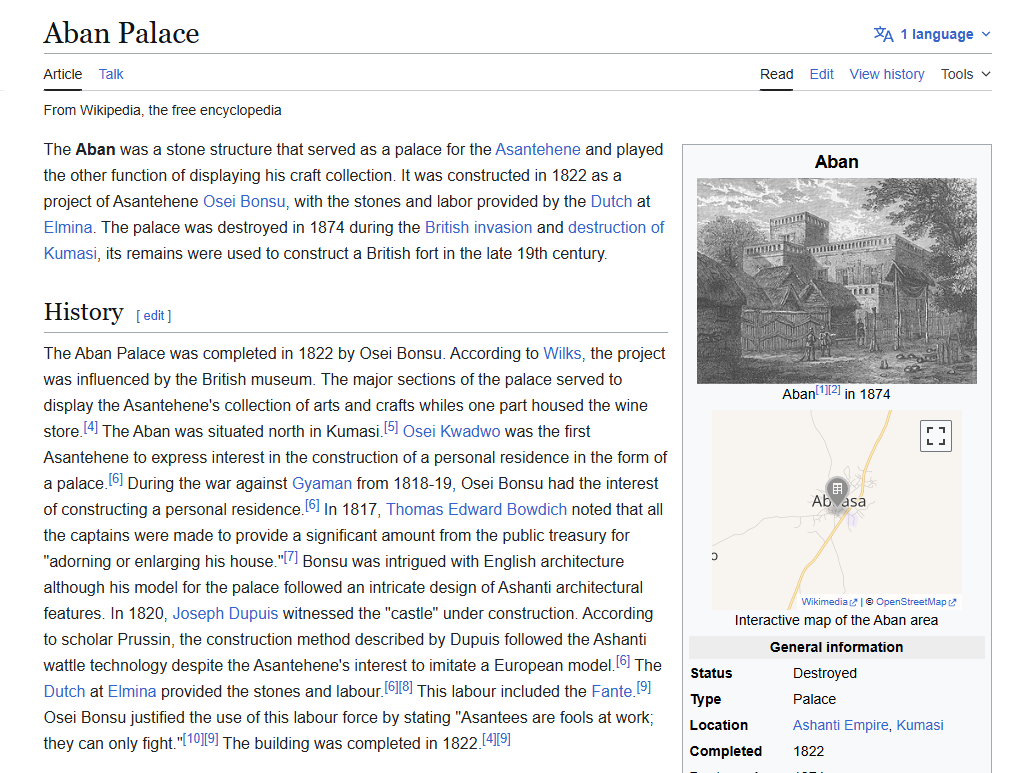Open the British invasion link
This screenshot has height=773, width=1011.
click(x=478, y=228)
